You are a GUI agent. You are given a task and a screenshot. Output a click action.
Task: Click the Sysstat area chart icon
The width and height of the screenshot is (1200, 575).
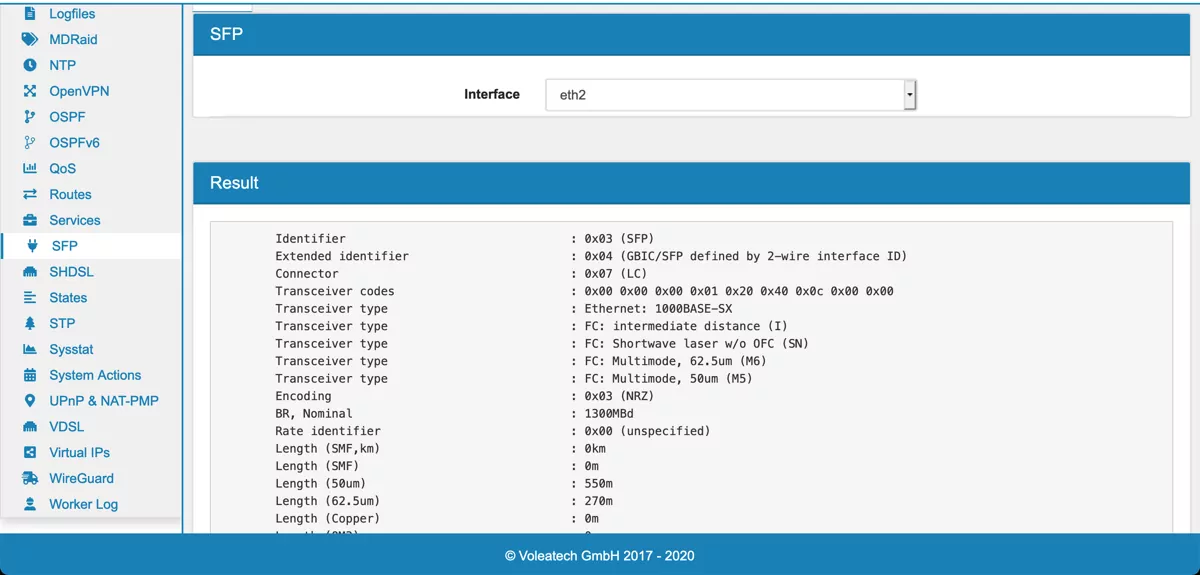click(30, 349)
